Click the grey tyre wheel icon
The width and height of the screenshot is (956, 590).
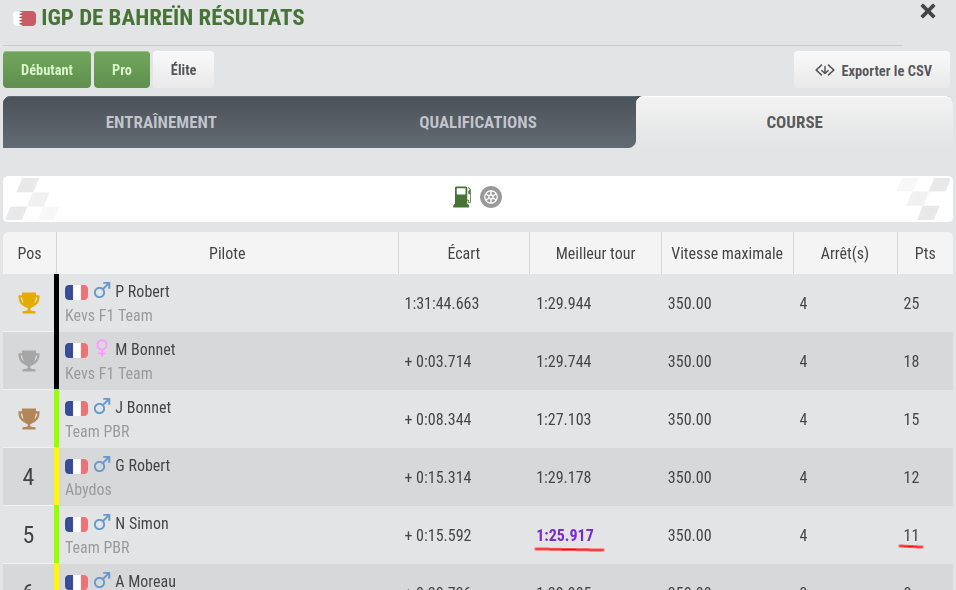pyautogui.click(x=491, y=197)
